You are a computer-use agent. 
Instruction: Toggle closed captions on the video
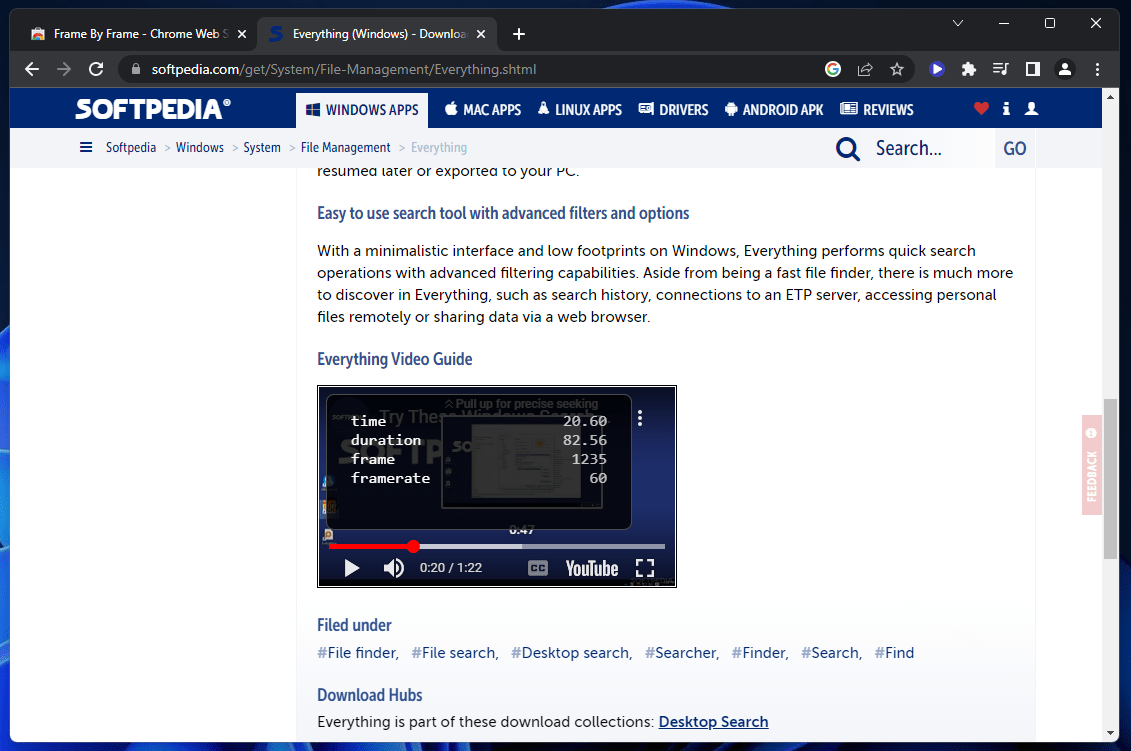click(x=538, y=568)
